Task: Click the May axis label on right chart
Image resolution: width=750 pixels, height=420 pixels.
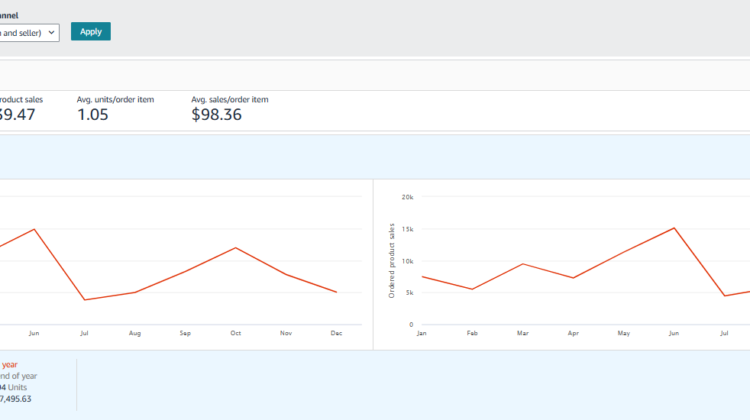Action: coord(623,332)
